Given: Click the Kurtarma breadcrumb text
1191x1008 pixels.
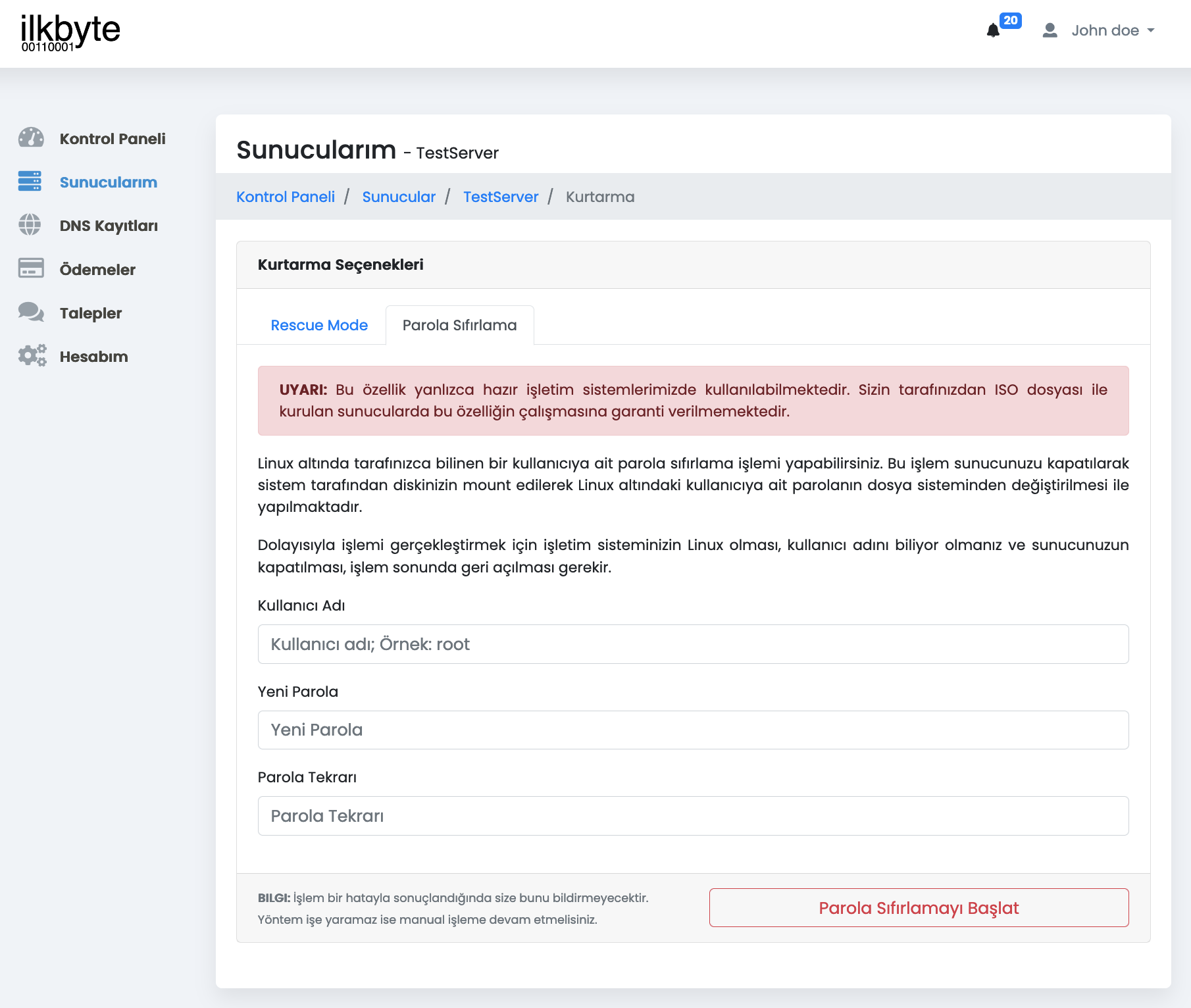Looking at the screenshot, I should tap(600, 197).
